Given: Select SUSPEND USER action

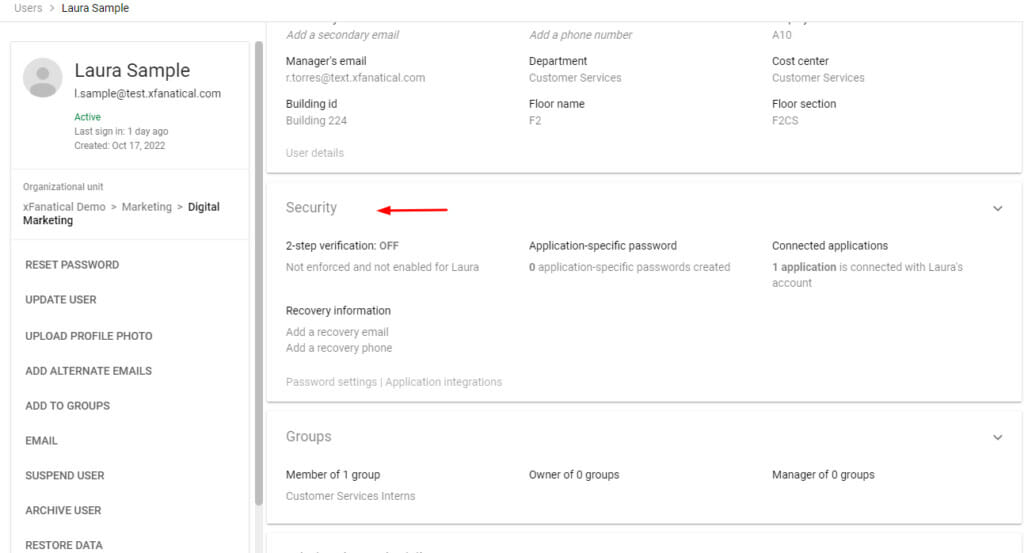Looking at the screenshot, I should pos(65,475).
